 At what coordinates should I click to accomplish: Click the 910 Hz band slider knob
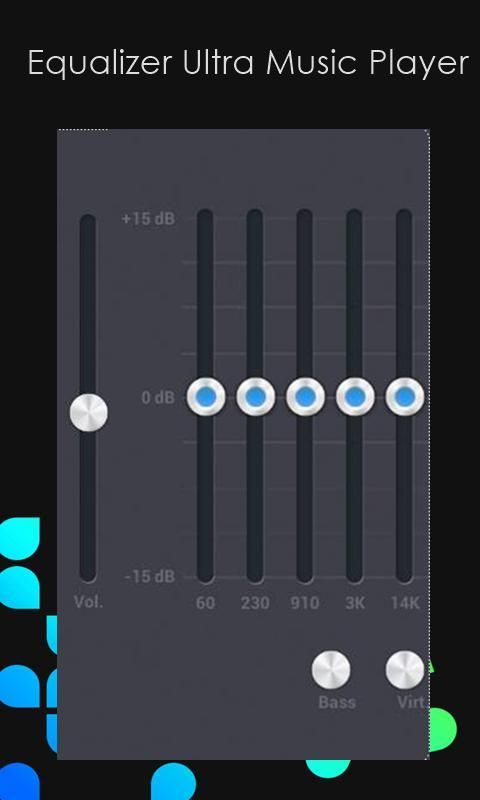[305, 397]
